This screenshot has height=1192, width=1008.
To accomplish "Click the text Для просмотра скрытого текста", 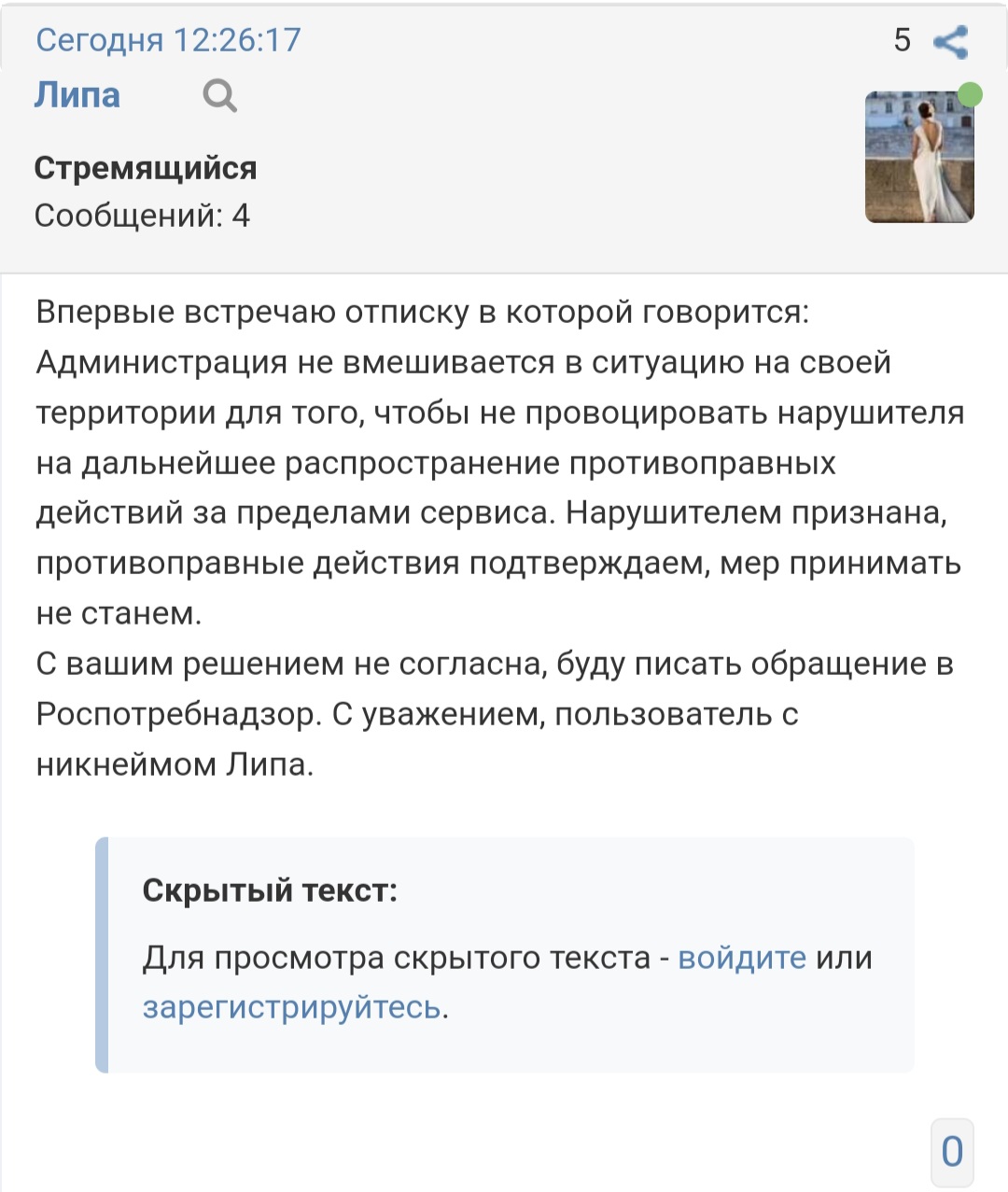I will coord(397,958).
